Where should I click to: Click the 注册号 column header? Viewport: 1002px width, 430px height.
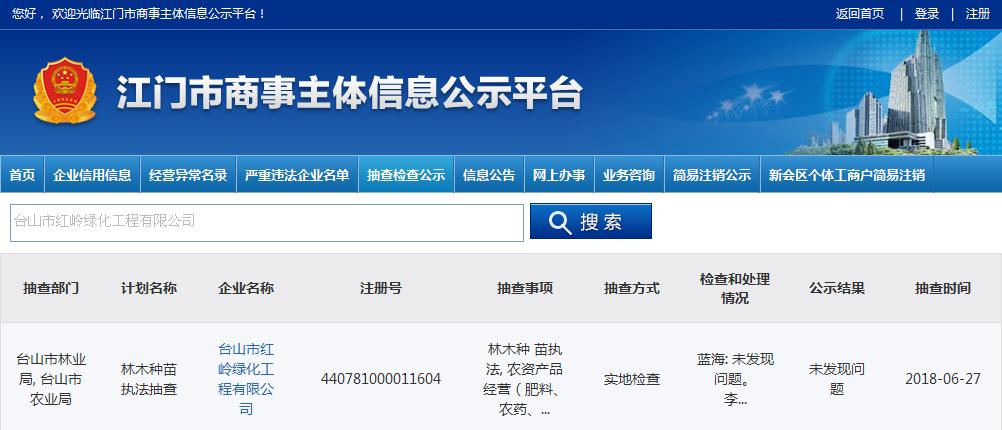pos(381,288)
